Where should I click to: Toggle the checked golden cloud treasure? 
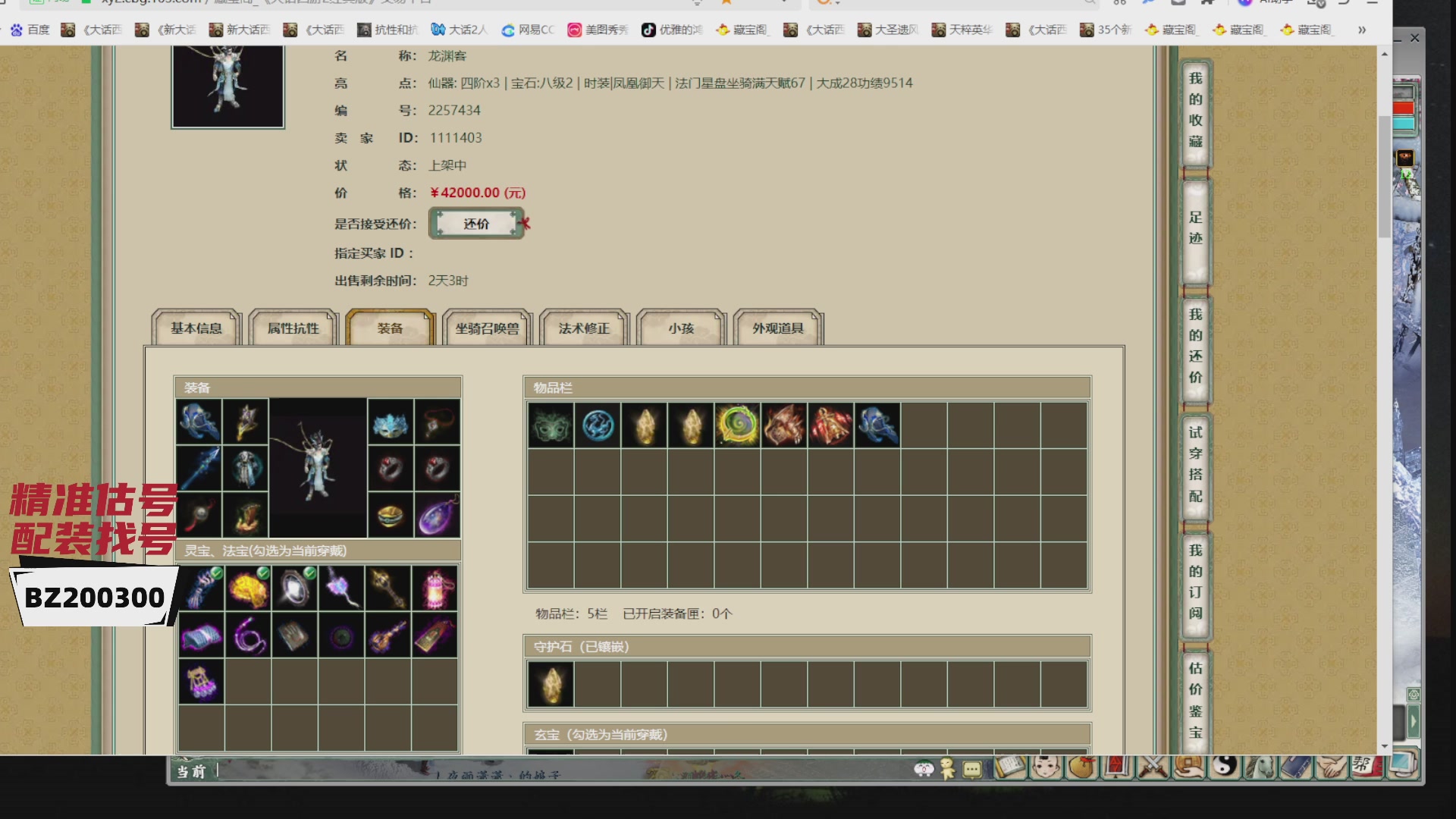click(249, 588)
